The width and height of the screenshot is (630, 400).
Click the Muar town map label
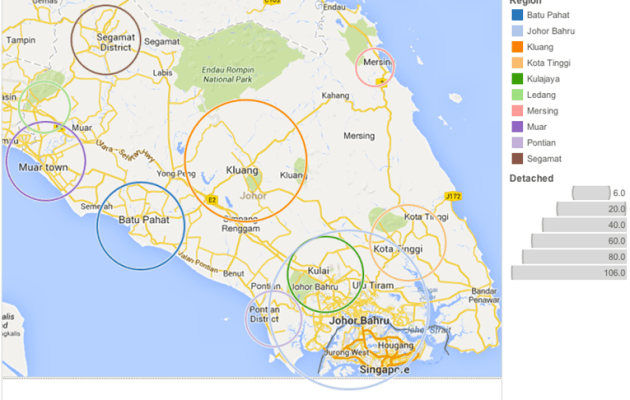click(43, 167)
